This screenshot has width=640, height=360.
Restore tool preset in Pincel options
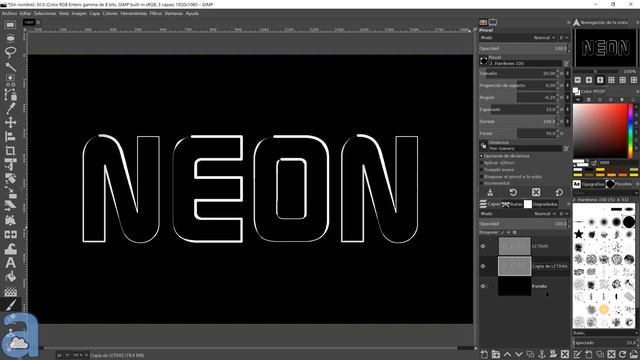coord(513,192)
